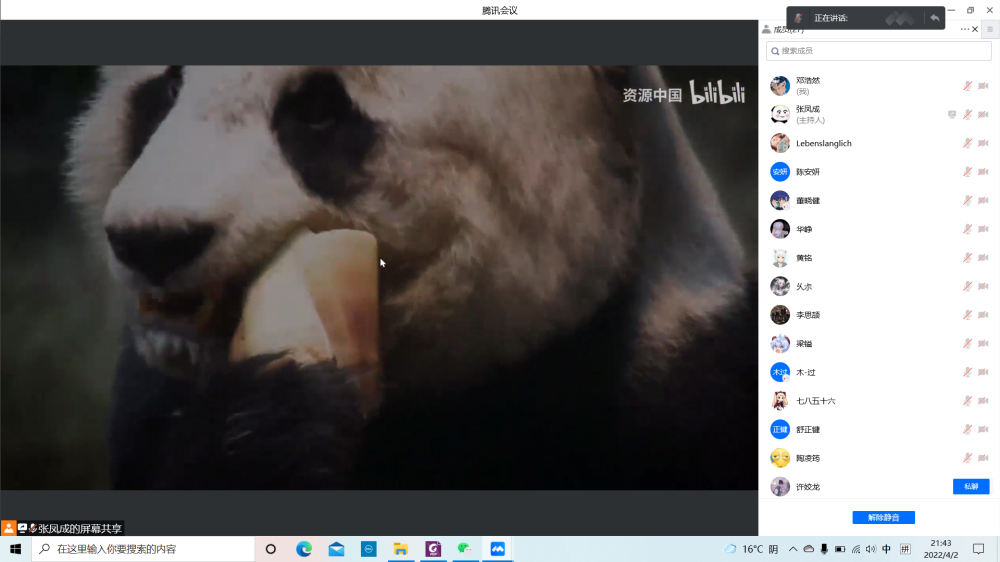Click the hamburger menu icon at top right
Viewport: 1000px width, 562px height.
pyautogui.click(x=989, y=29)
